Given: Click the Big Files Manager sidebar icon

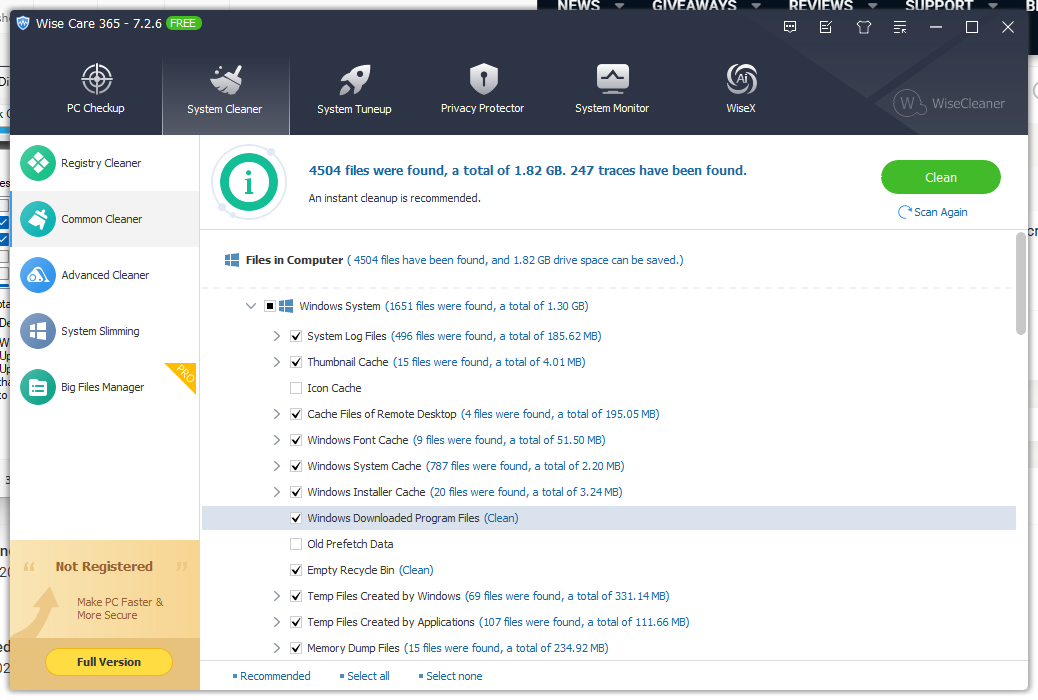Looking at the screenshot, I should (38, 387).
